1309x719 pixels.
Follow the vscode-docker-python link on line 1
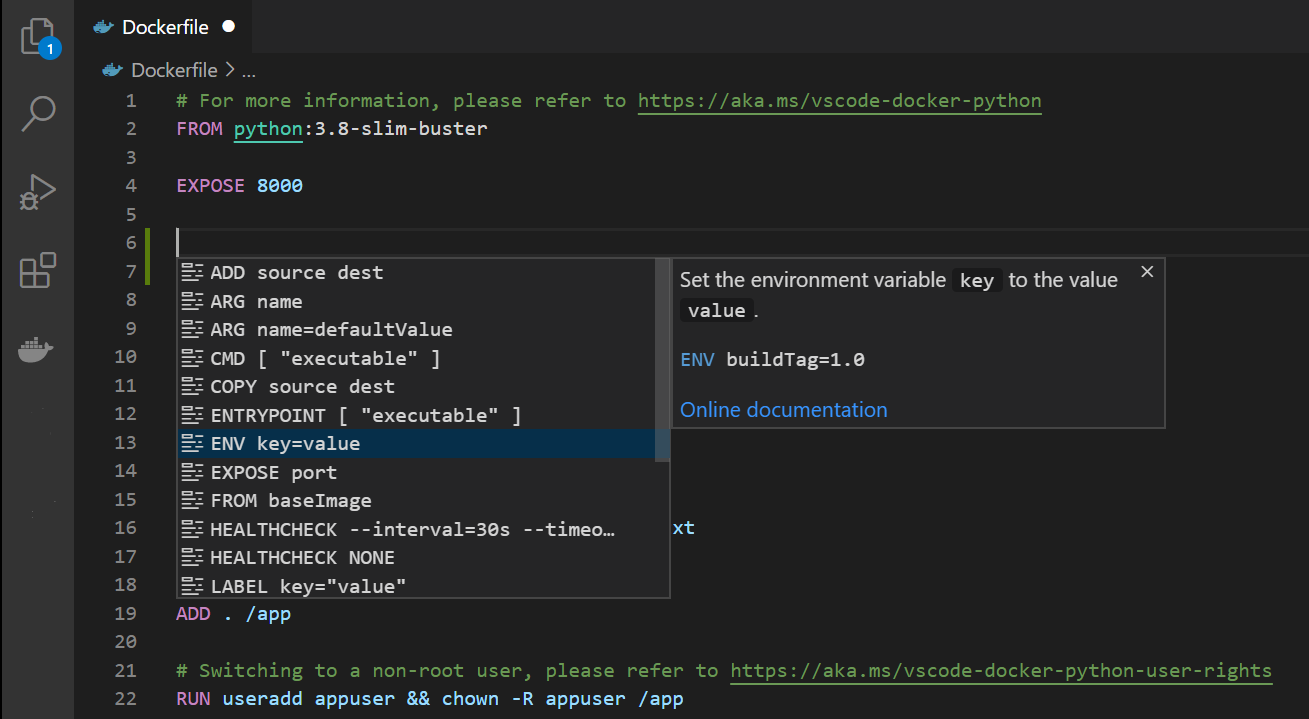point(840,100)
